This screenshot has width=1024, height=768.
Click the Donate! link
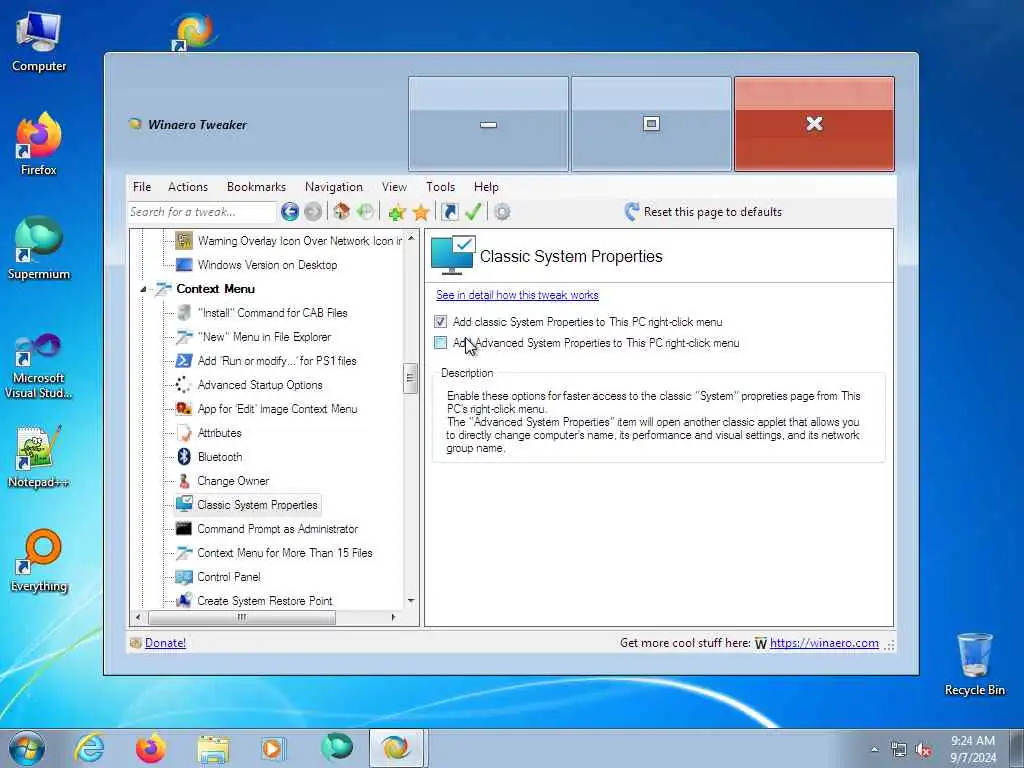[x=165, y=643]
